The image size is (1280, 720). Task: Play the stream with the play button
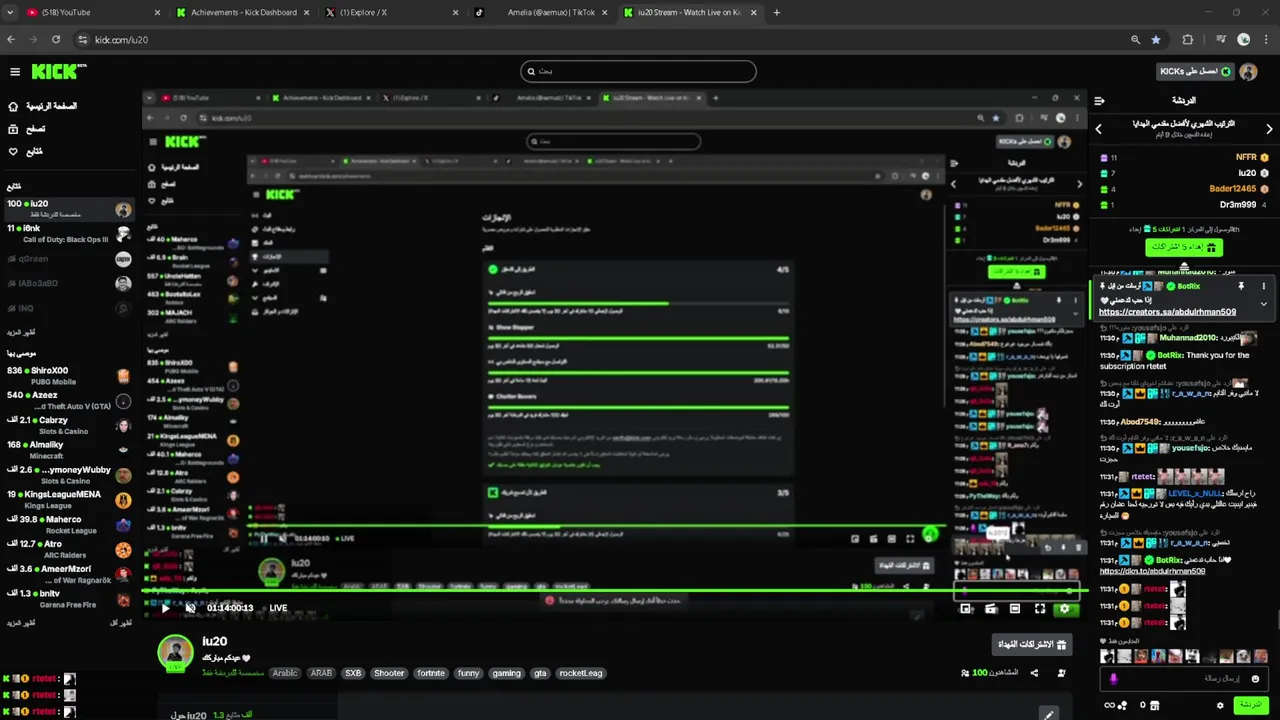click(x=165, y=608)
